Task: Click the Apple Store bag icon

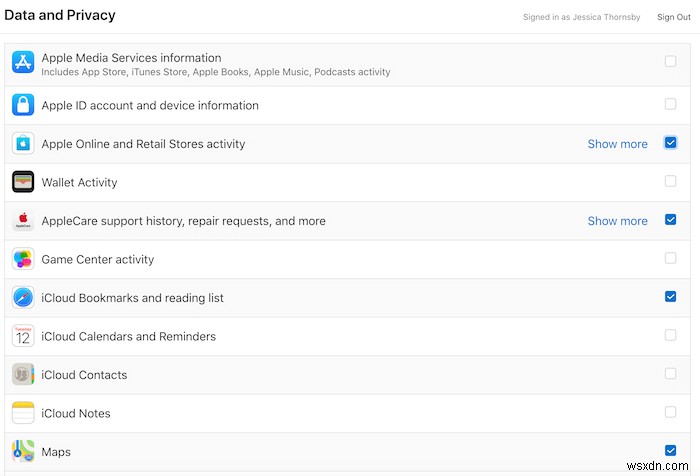Action: click(23, 143)
